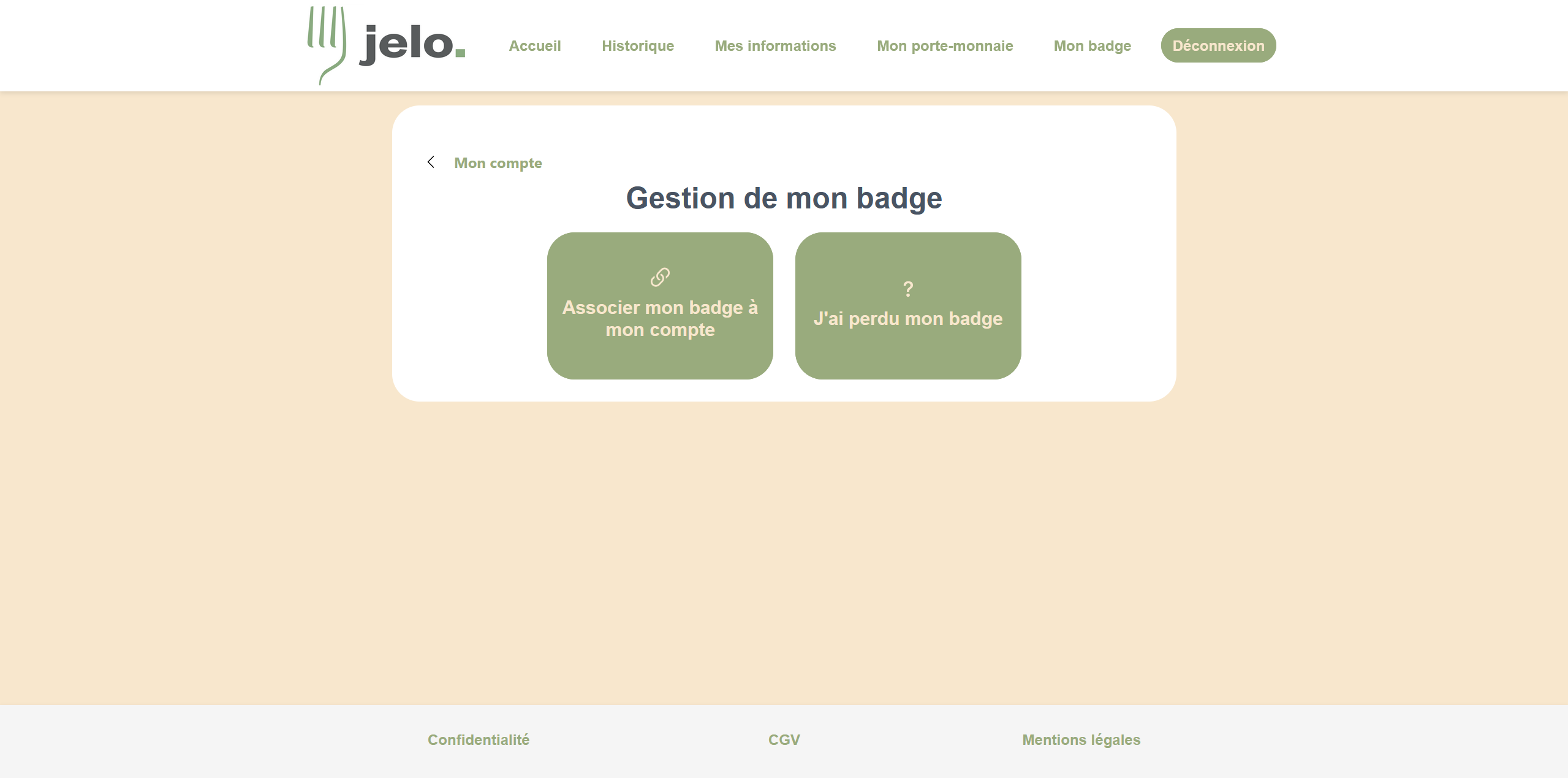Click the back chevron next to Mon compte
Screen dimensions: 1568x778
point(431,162)
